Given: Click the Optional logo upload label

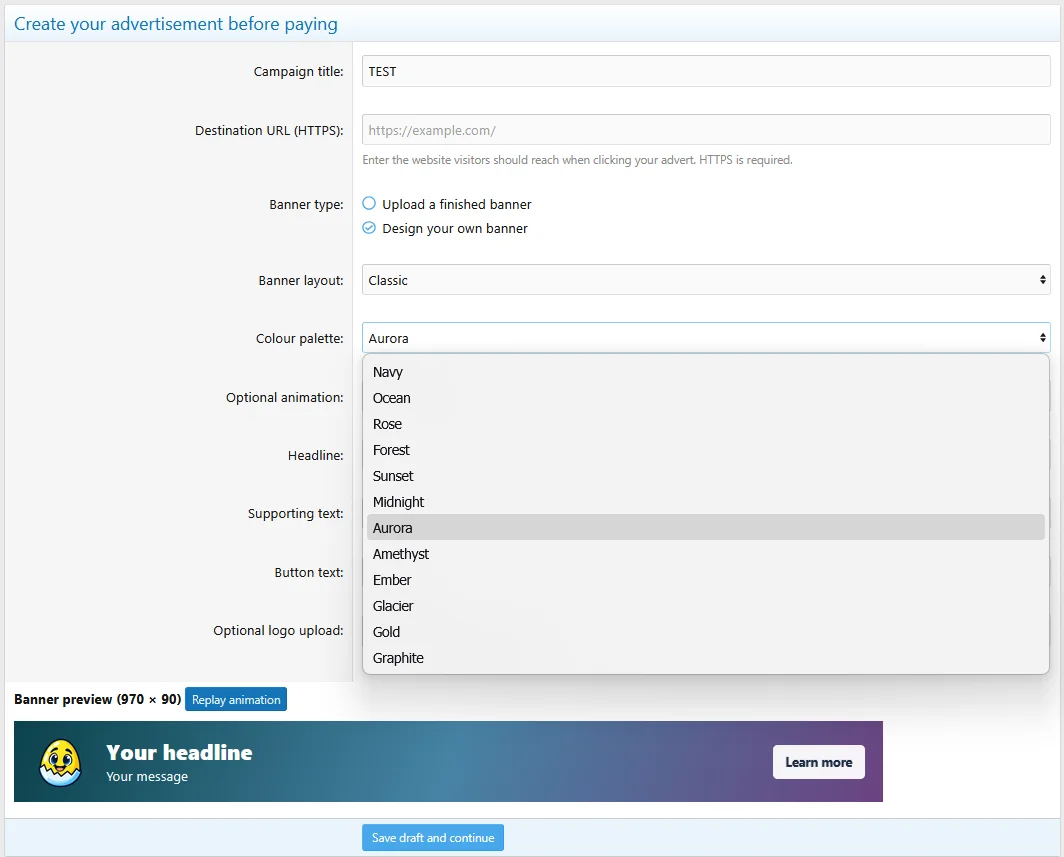Looking at the screenshot, I should (278, 631).
